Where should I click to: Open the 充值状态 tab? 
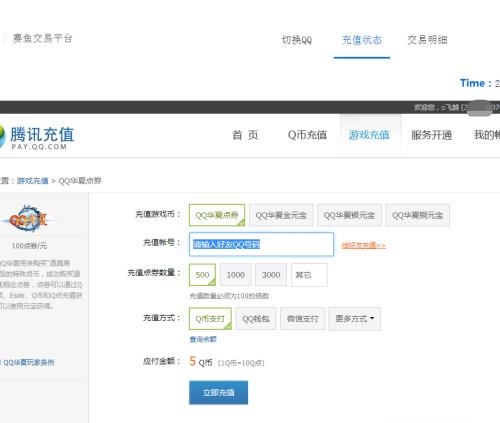(362, 40)
